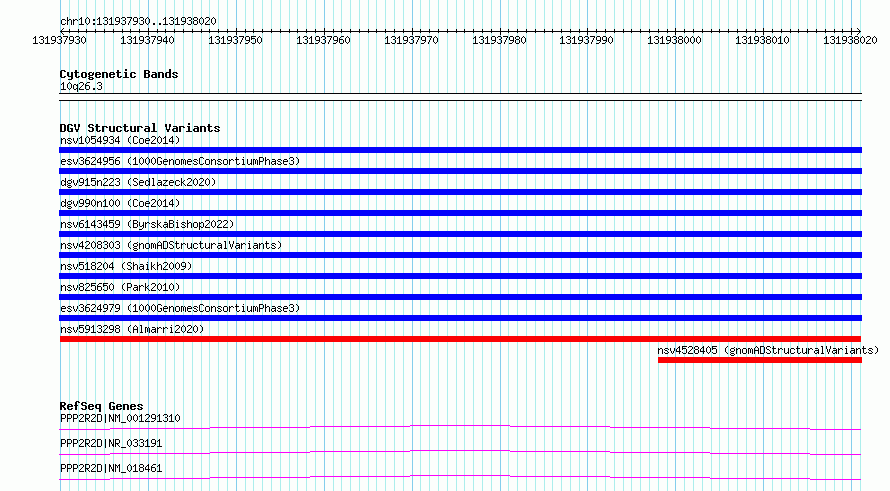The height and width of the screenshot is (491, 890).
Task: Open nsv825650 (Park2010) variant
Action: [x=120, y=287]
